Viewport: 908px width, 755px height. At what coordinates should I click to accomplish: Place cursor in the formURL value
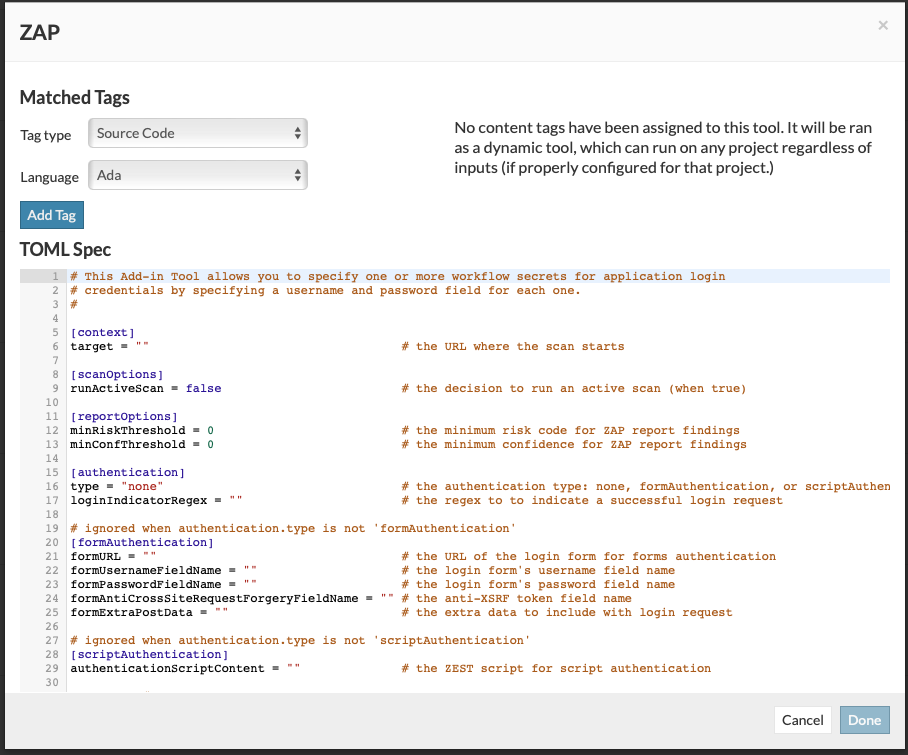149,556
